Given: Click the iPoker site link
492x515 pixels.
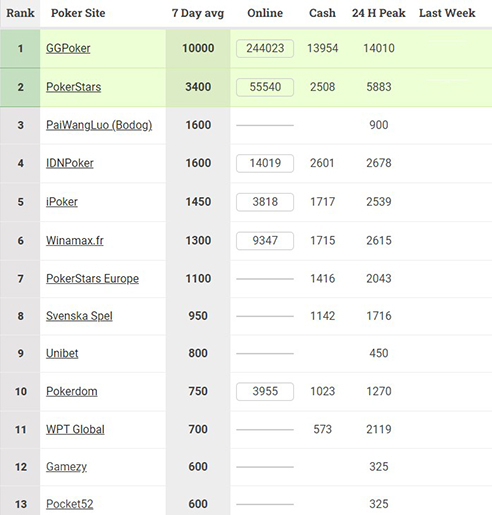Looking at the screenshot, I should pos(62,202).
